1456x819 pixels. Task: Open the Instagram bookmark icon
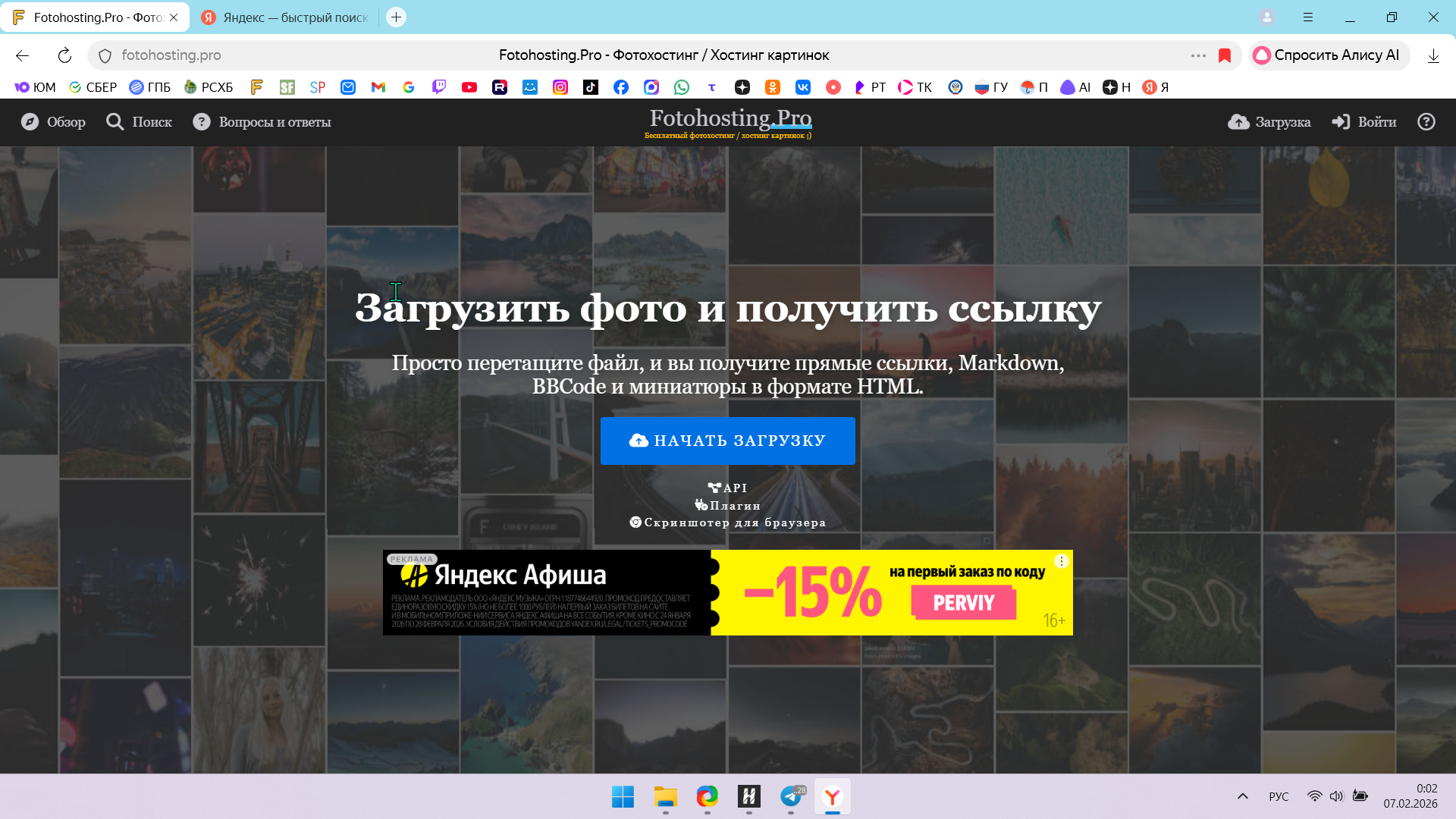[x=560, y=87]
